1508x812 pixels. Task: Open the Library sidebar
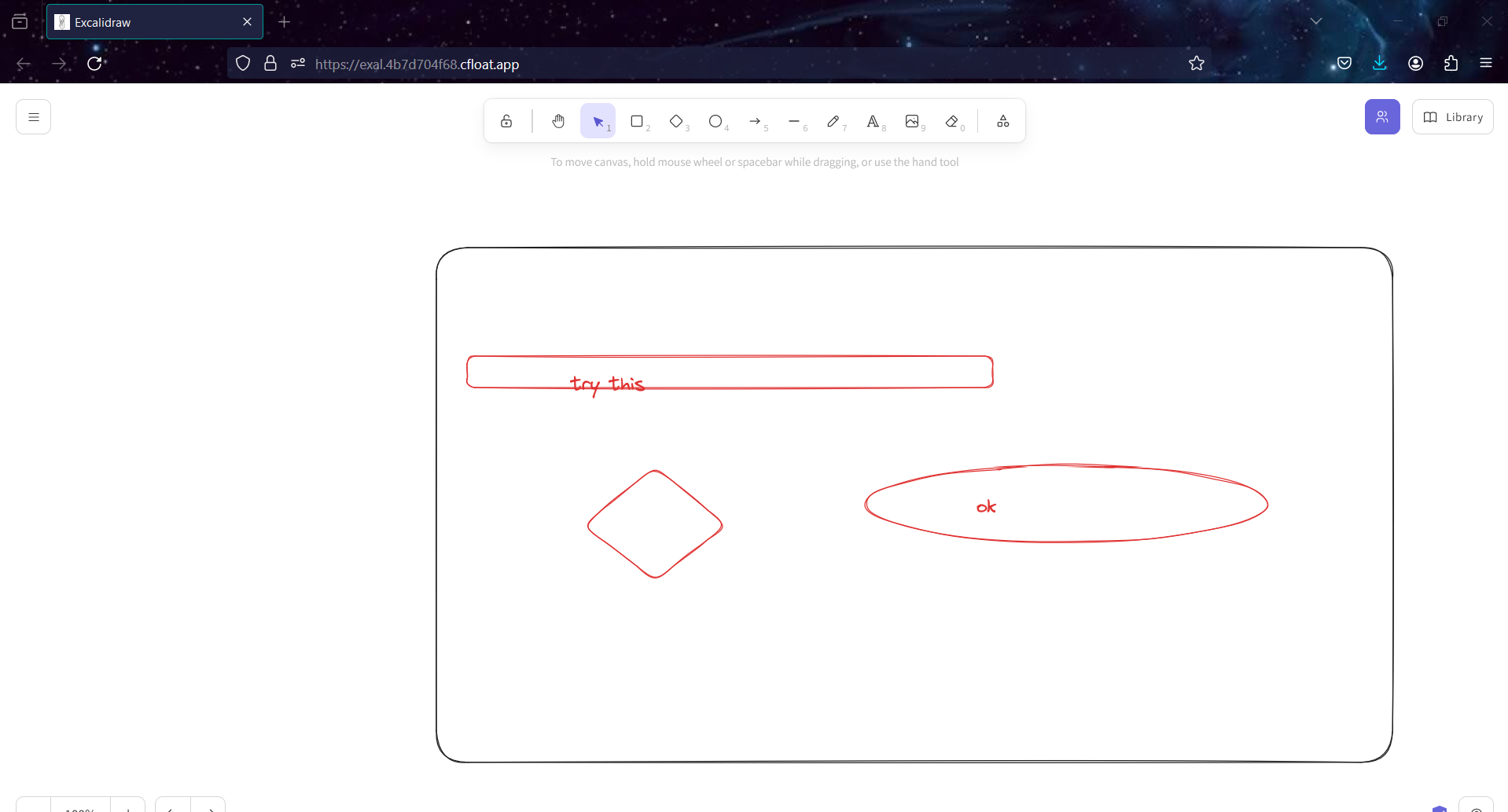point(1453,117)
